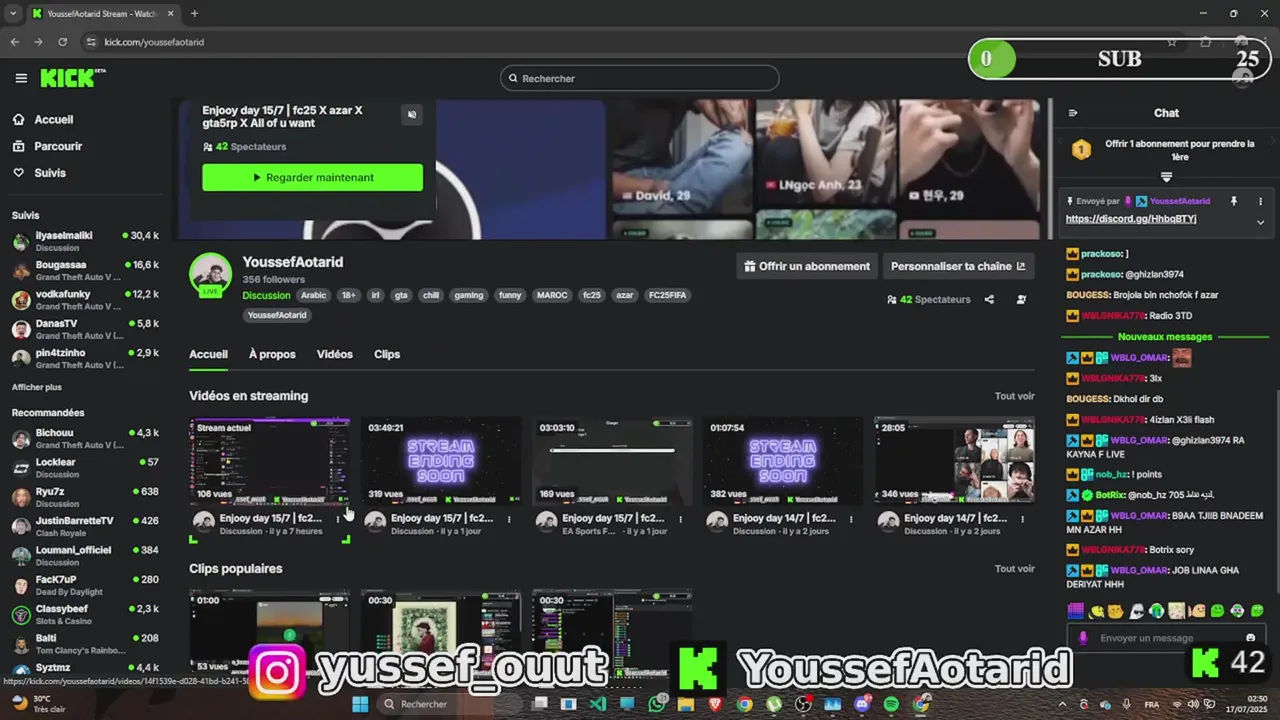Image resolution: width=1280 pixels, height=720 pixels.
Task: Open the 03:49:21 video thumbnail
Action: [x=441, y=461]
